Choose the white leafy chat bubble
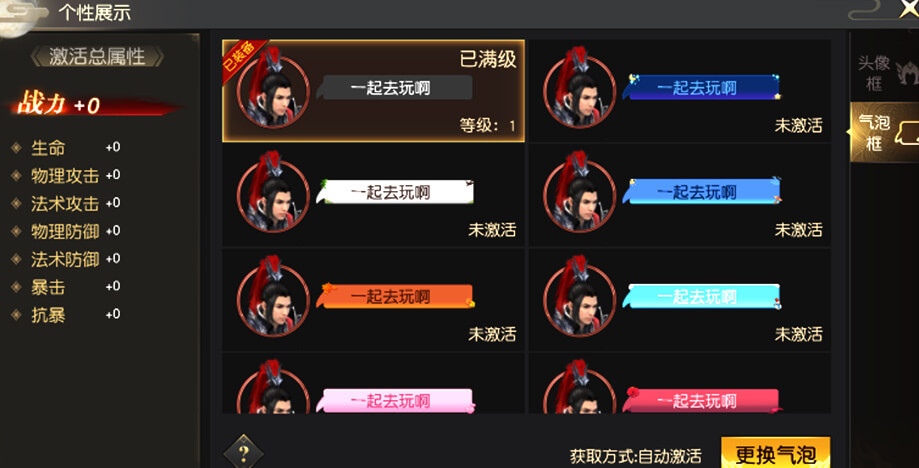Screen dimensions: 919x468 396,192
